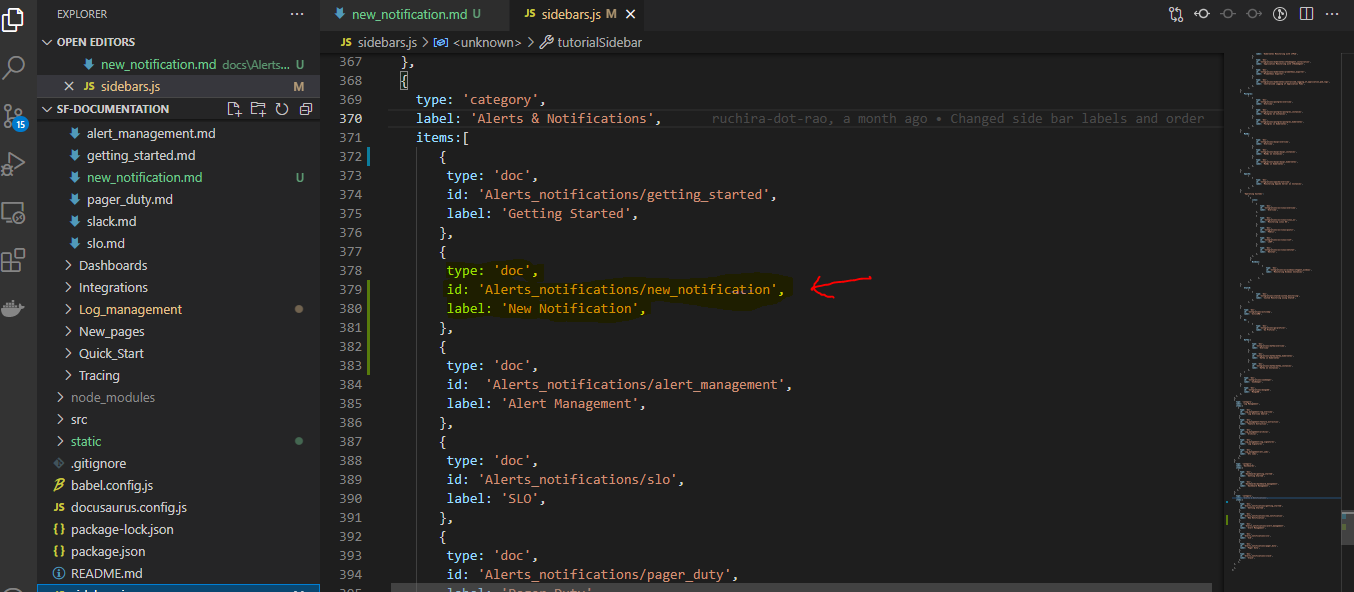Open the Docker view in activity bar
The width and height of the screenshot is (1354, 592).
click(14, 309)
